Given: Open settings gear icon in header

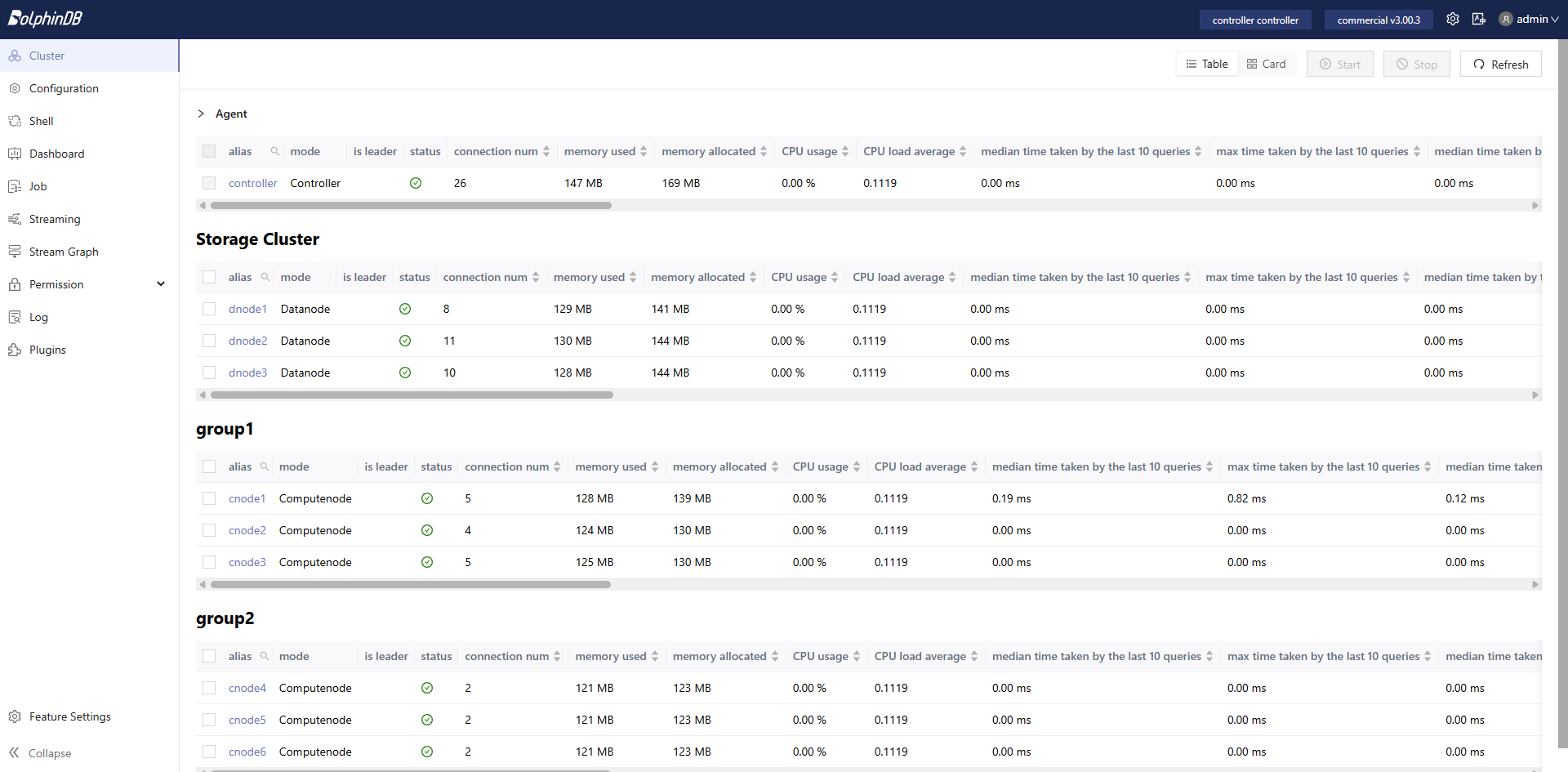Looking at the screenshot, I should coord(1452,19).
